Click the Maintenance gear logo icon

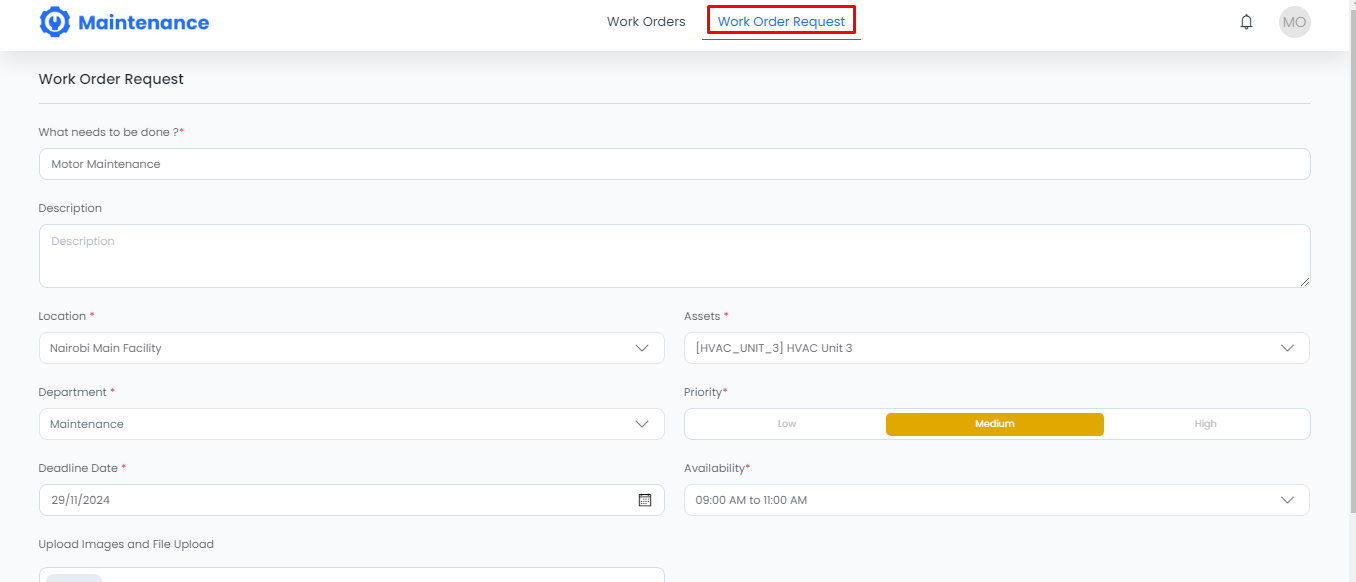point(55,22)
